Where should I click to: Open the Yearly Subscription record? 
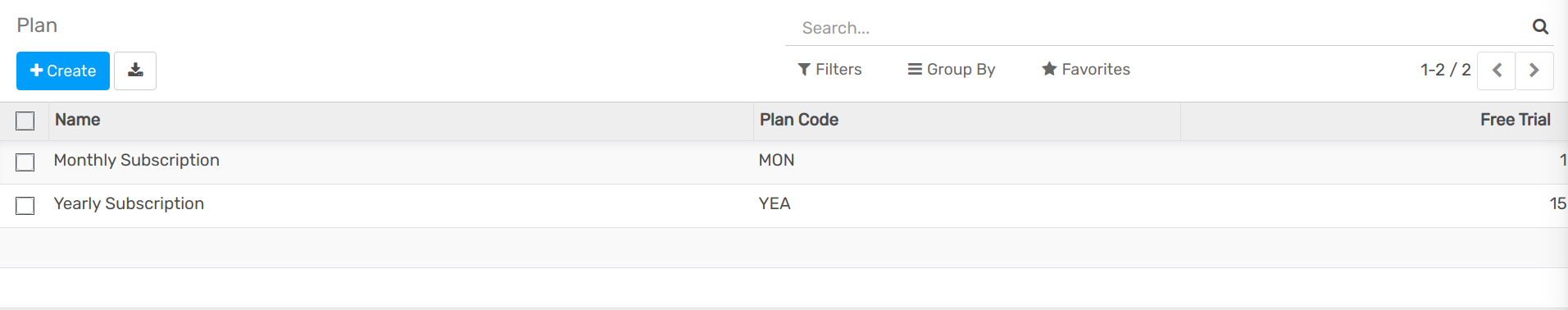pos(129,203)
